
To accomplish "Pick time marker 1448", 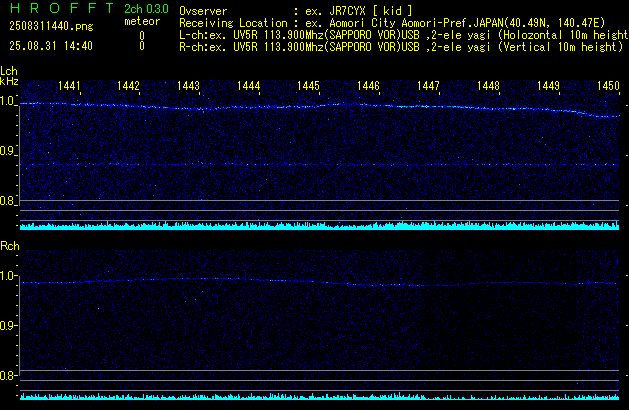I will [488, 86].
